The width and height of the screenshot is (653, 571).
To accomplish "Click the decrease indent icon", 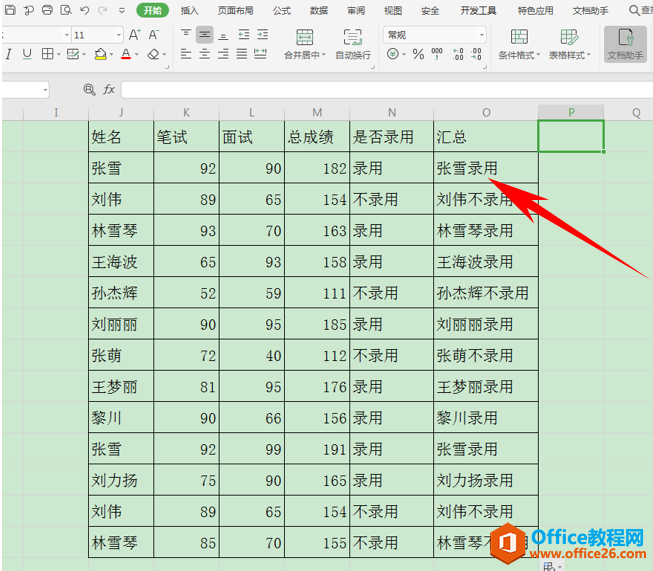I will (x=244, y=35).
